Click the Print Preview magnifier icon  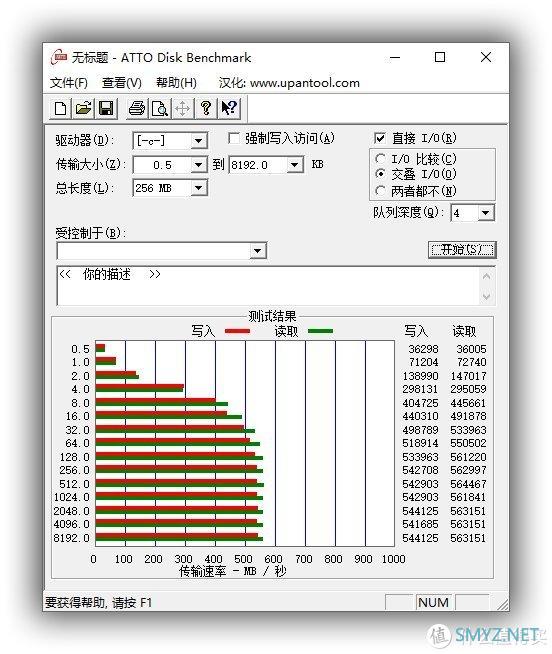click(x=159, y=108)
